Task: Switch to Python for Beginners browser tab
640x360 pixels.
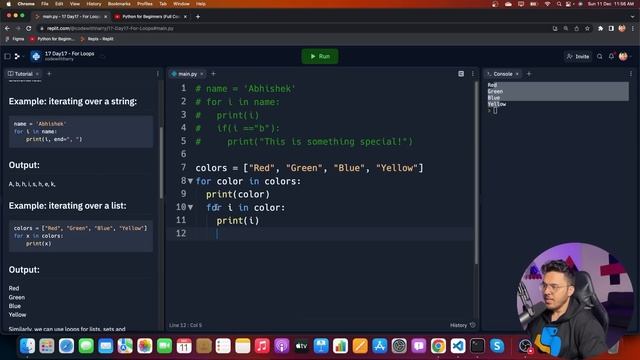Action: click(x=151, y=17)
